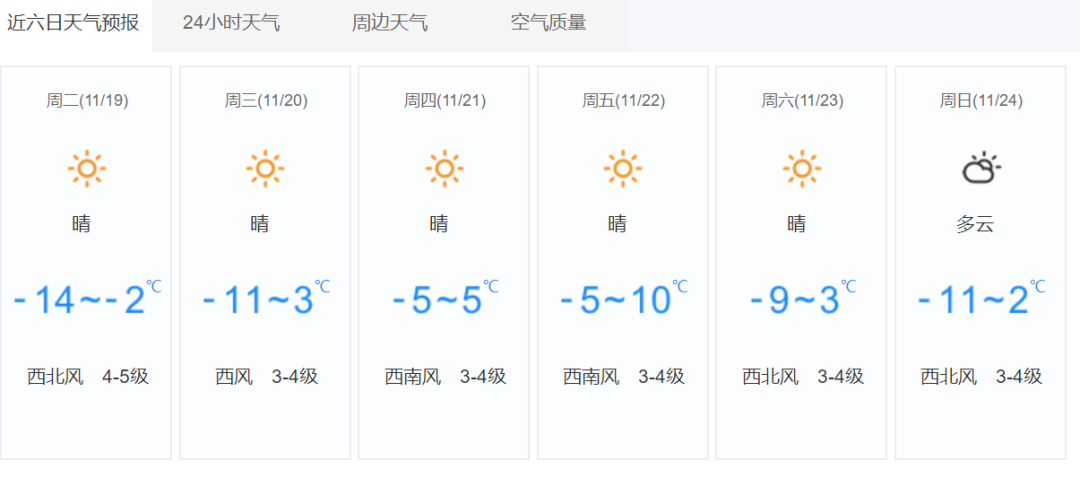Click the sunny icon for Thursday 11/21
Screen dimensions: 1080x478
point(444,168)
